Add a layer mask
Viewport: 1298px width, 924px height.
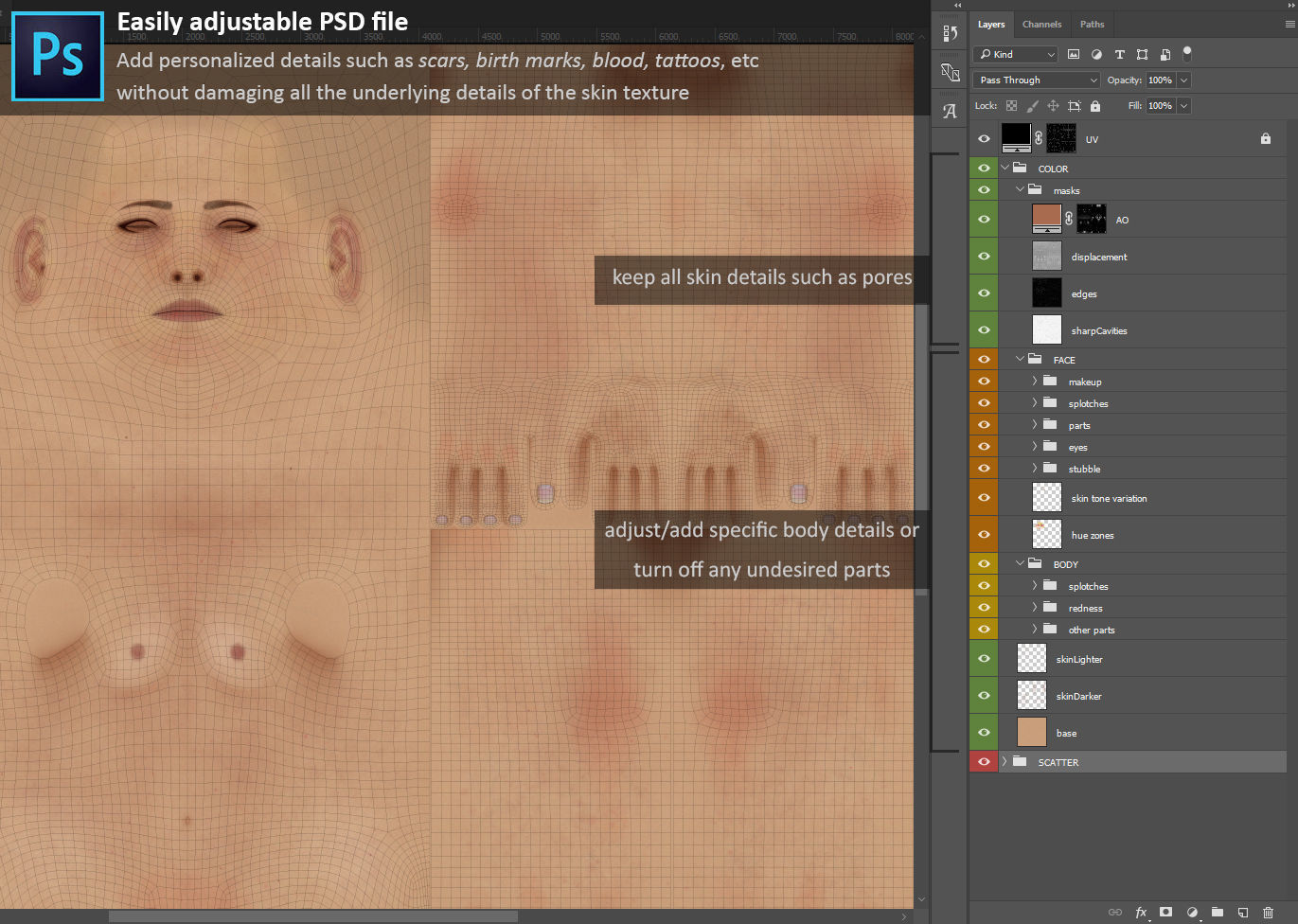click(1166, 913)
